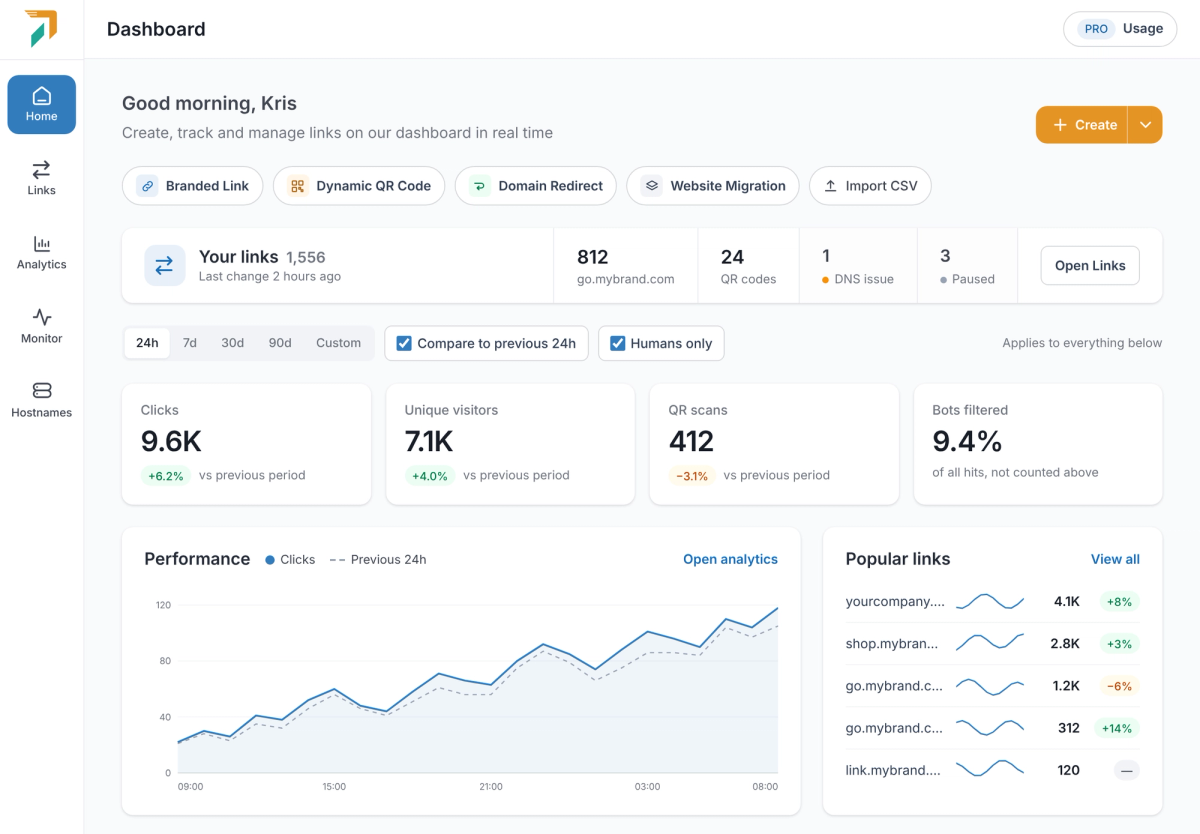Click the Import CSV button
Screen dimensions: 1200x834
tap(870, 186)
